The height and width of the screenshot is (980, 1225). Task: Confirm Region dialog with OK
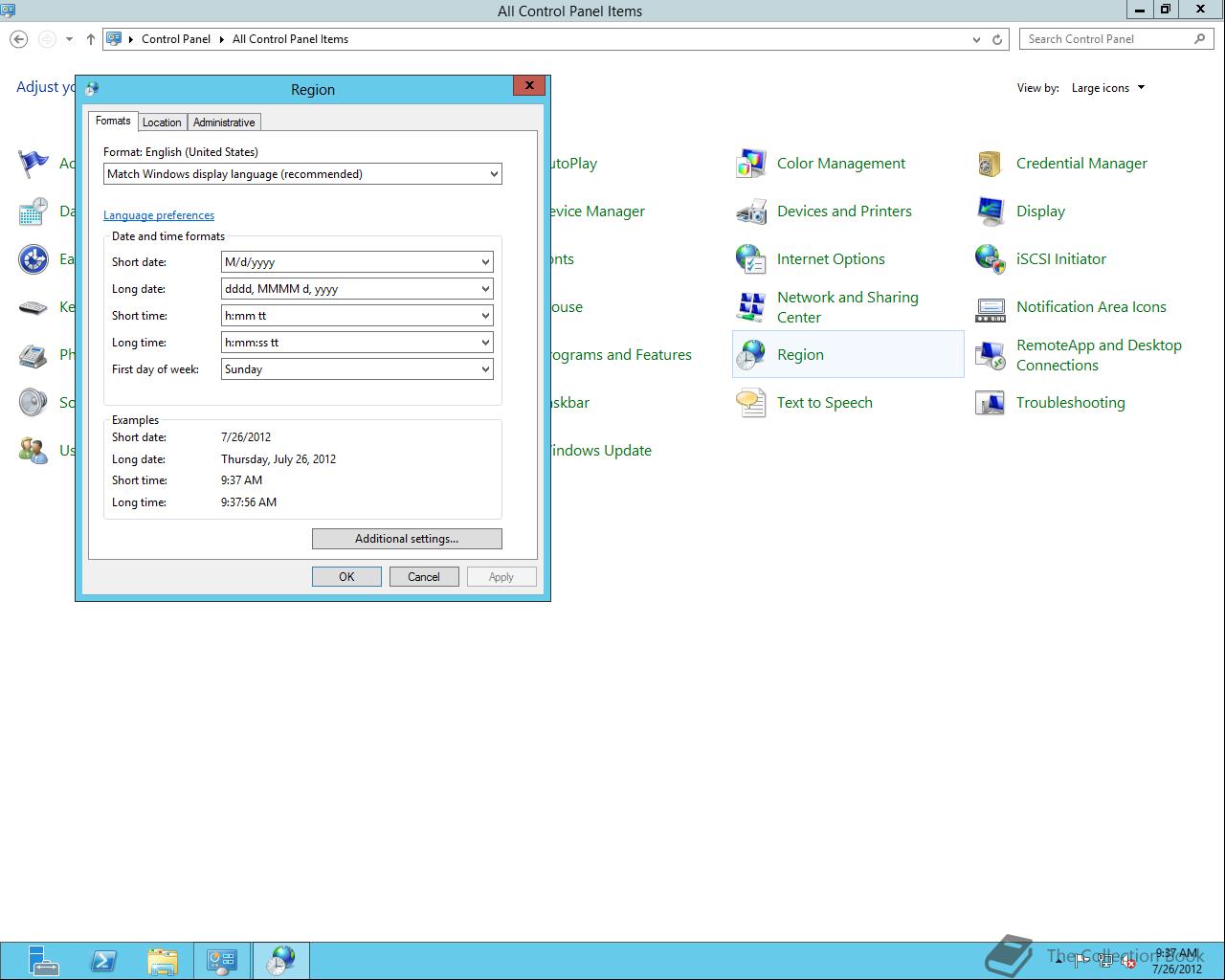click(x=346, y=577)
